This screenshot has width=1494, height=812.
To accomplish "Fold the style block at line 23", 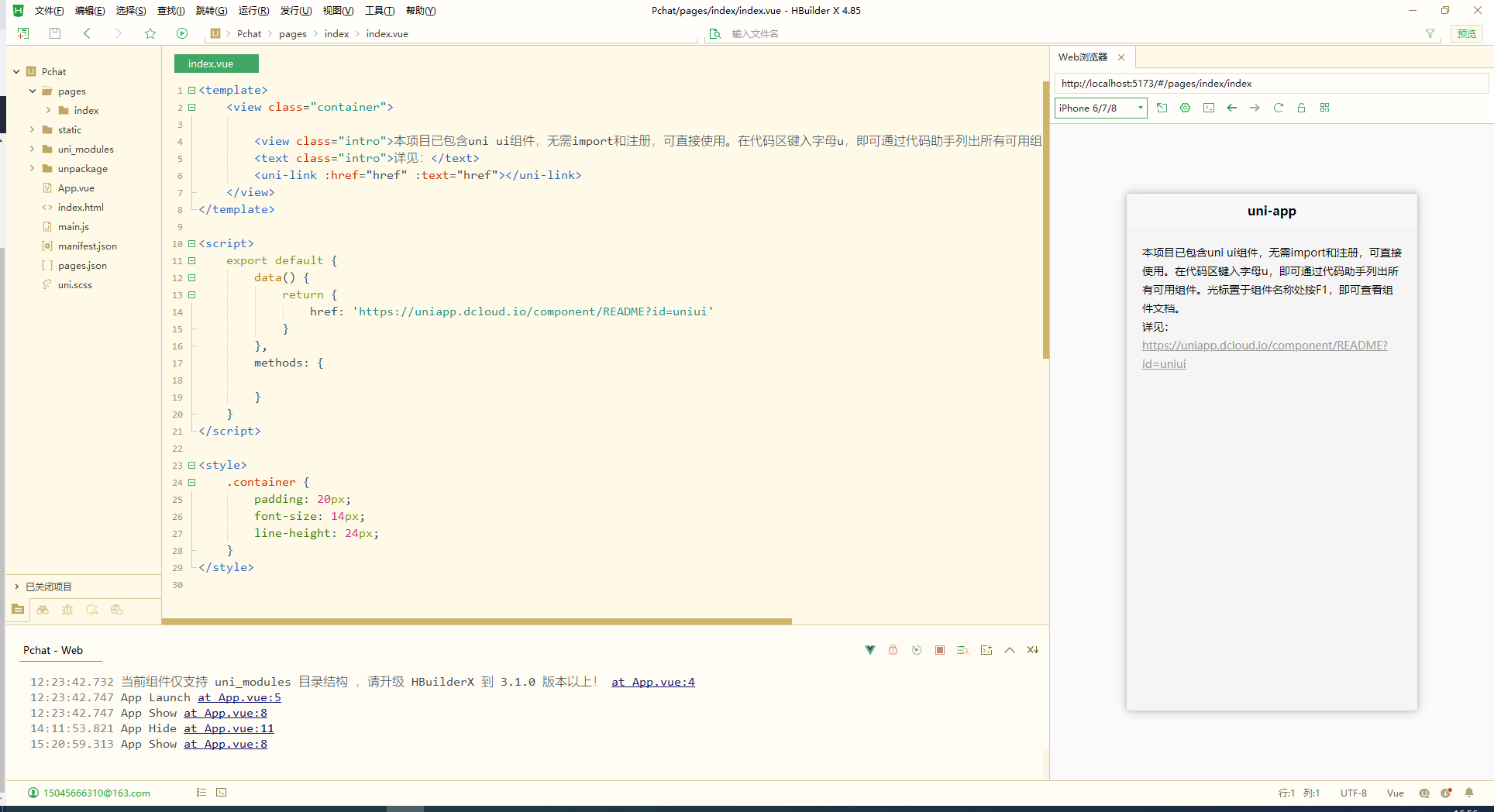I will [191, 465].
